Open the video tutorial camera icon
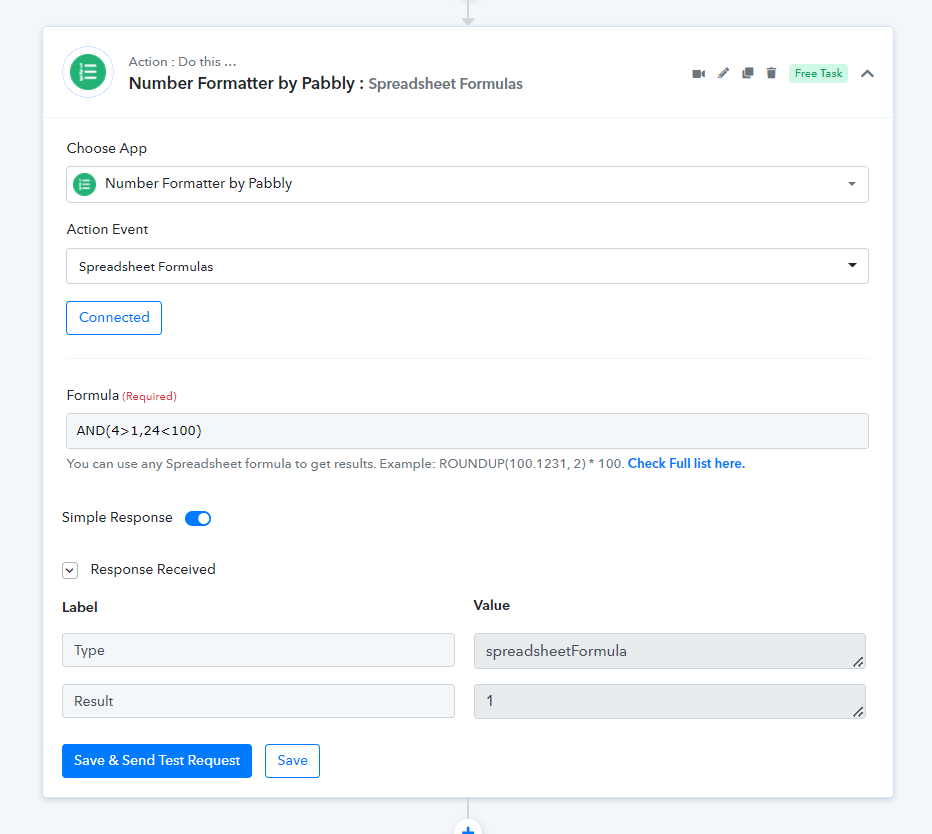The image size is (932, 834). click(699, 73)
